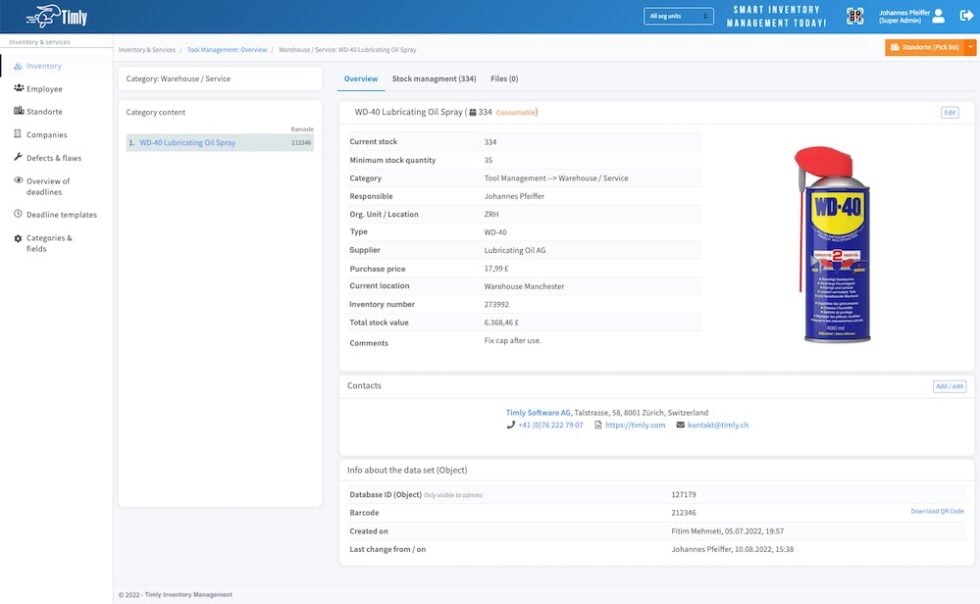This screenshot has width=980, height=604.
Task: Select WD-40 Lubricating Oil Spray in category list
Action: (x=188, y=143)
